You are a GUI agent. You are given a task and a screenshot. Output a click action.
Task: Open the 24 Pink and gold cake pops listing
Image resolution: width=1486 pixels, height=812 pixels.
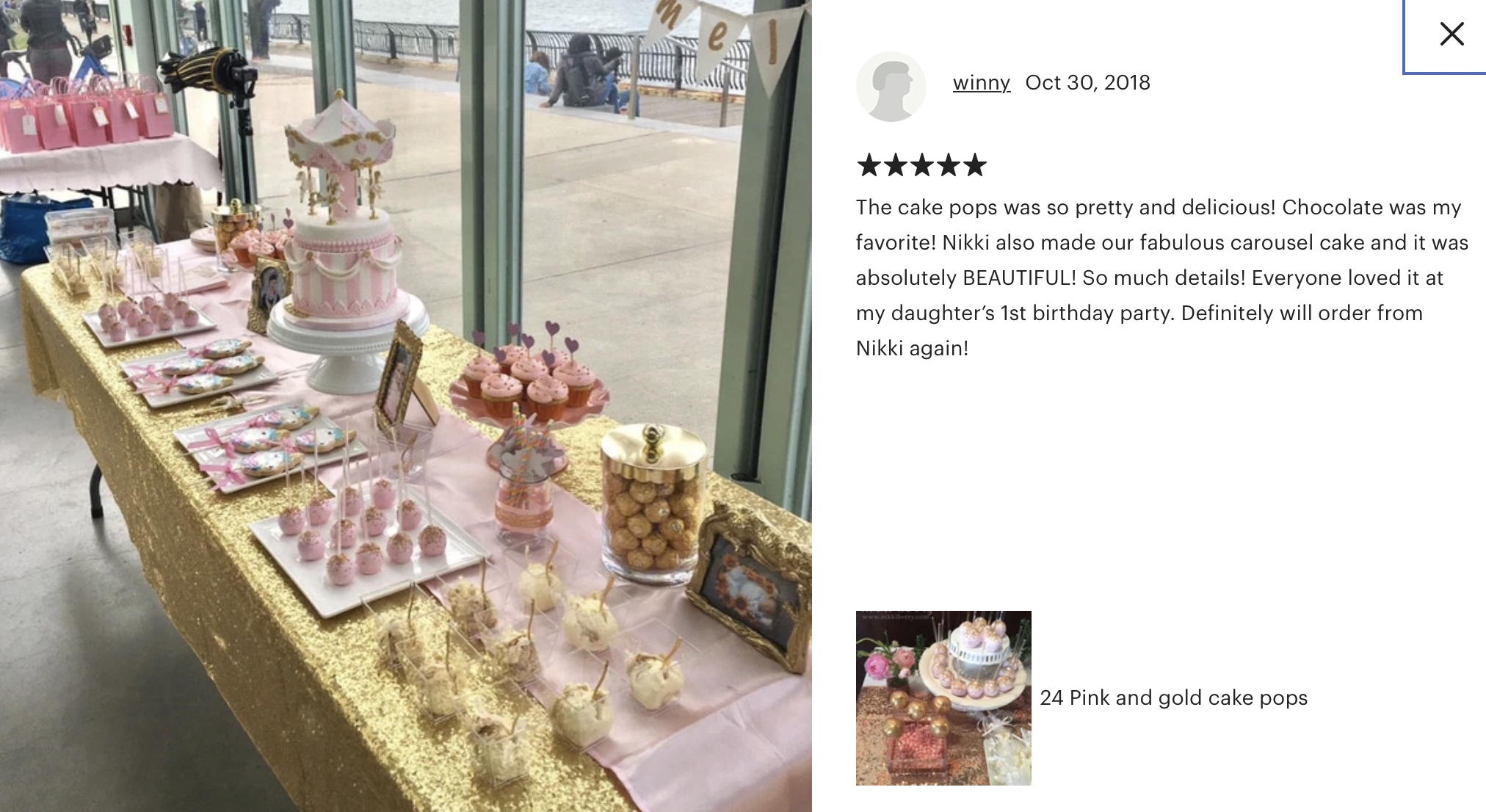[x=1173, y=697]
